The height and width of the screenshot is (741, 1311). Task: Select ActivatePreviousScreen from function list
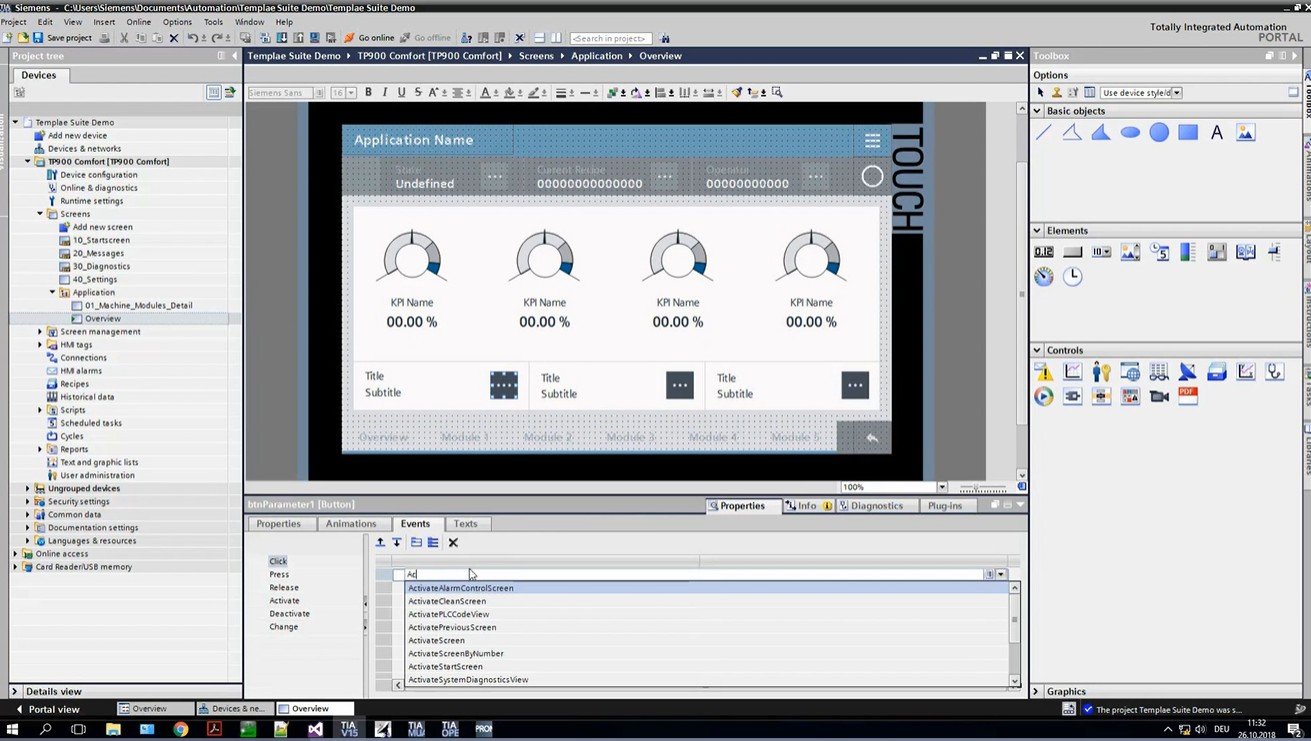tap(452, 627)
